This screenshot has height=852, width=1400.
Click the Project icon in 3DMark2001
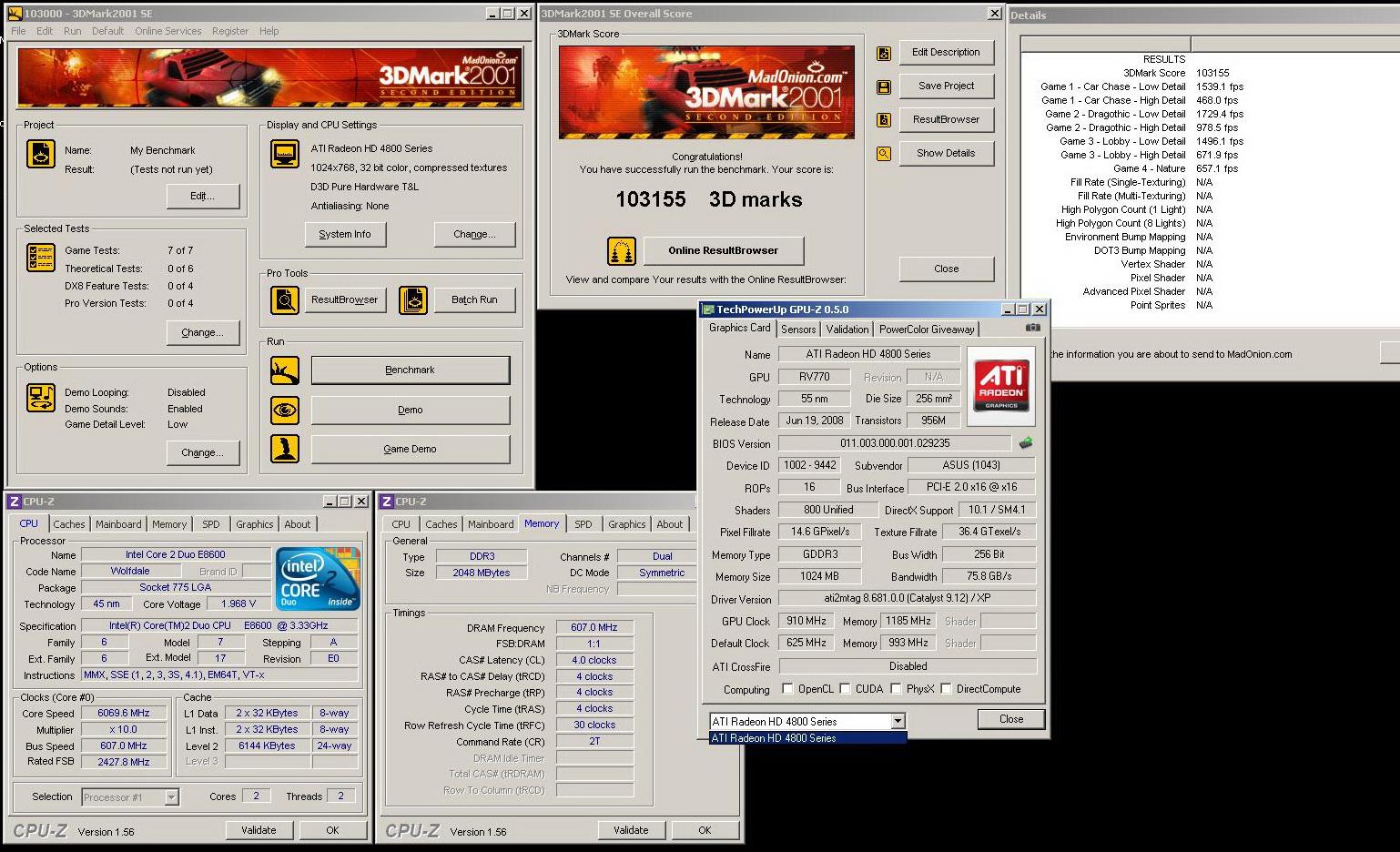coord(40,153)
